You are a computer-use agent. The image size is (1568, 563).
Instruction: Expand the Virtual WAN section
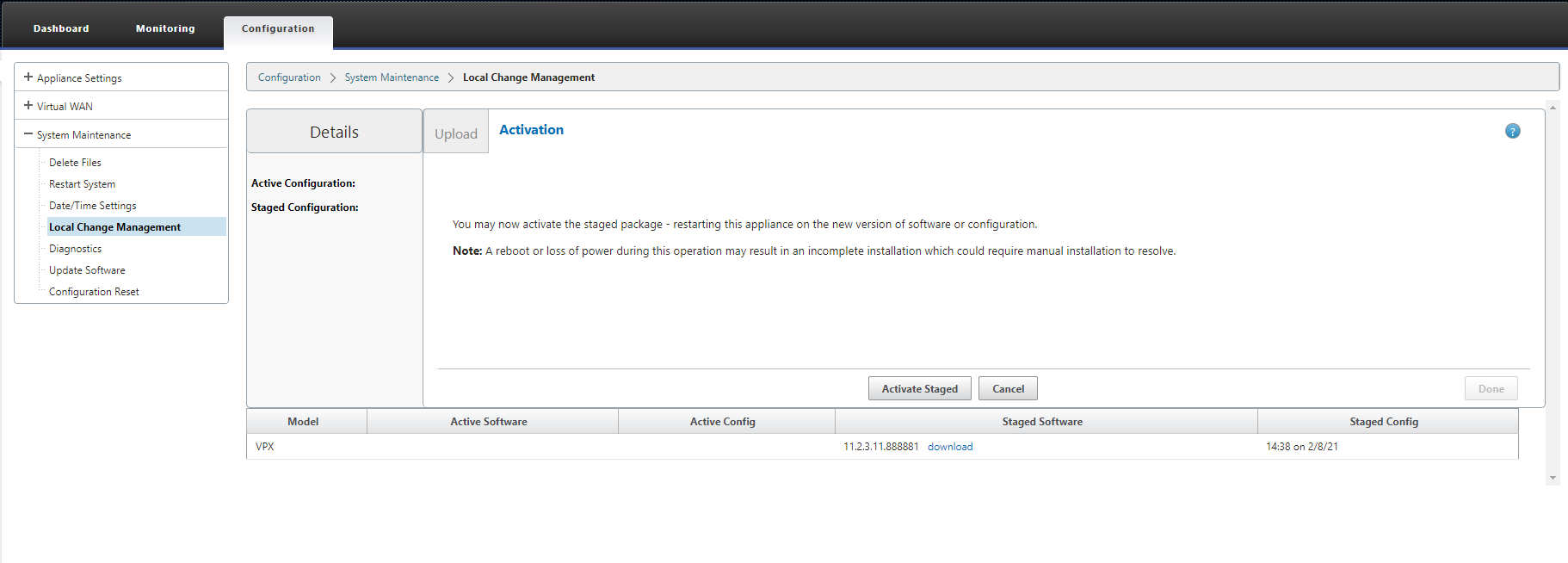click(x=28, y=106)
